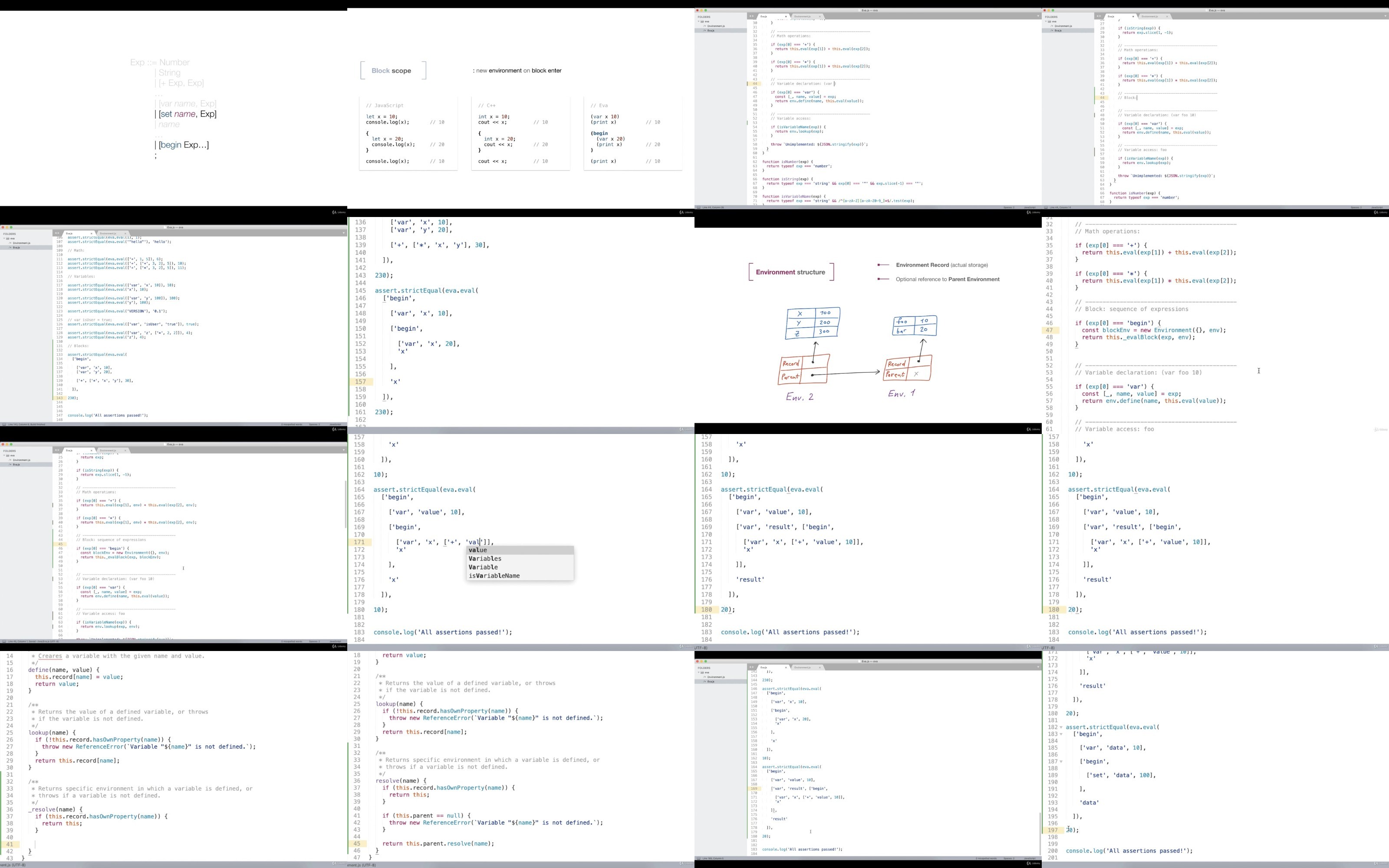This screenshot has height=868, width=1389.
Task: Collapse eva folder triangle in '// Block:' window sidebar
Action: (x=1046, y=21)
